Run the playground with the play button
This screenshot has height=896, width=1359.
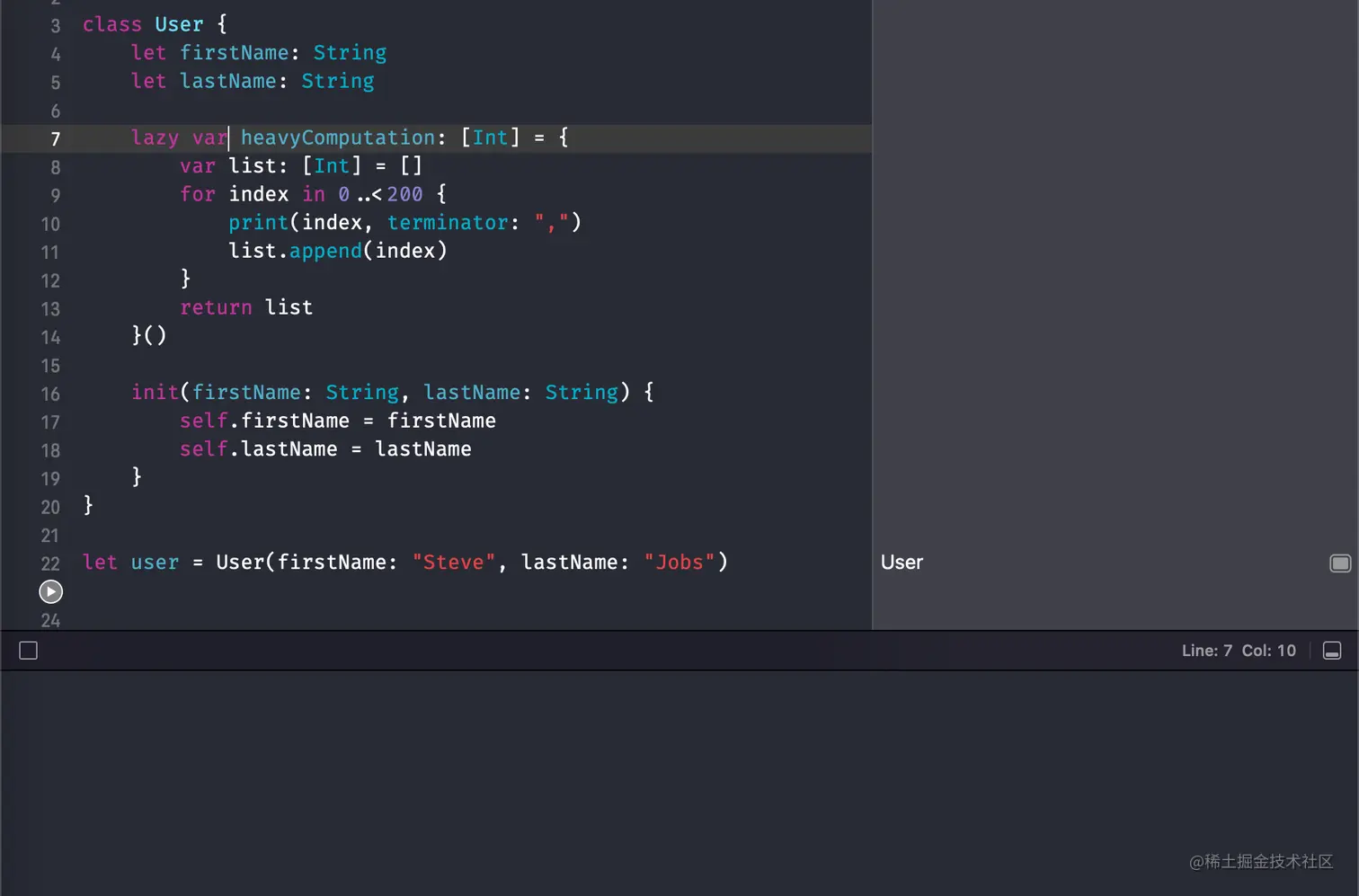(x=51, y=591)
